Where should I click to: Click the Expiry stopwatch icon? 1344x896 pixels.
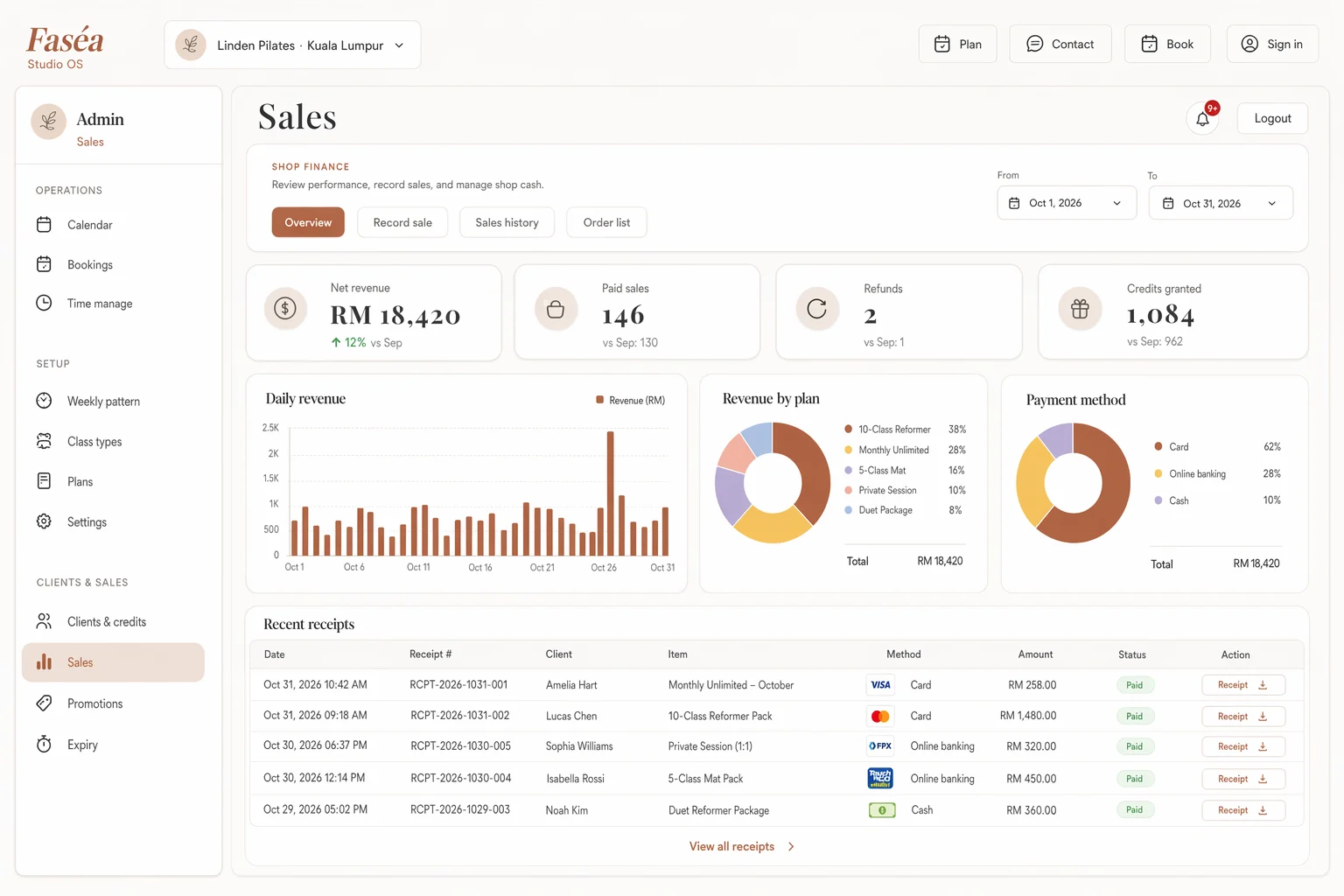tap(44, 745)
